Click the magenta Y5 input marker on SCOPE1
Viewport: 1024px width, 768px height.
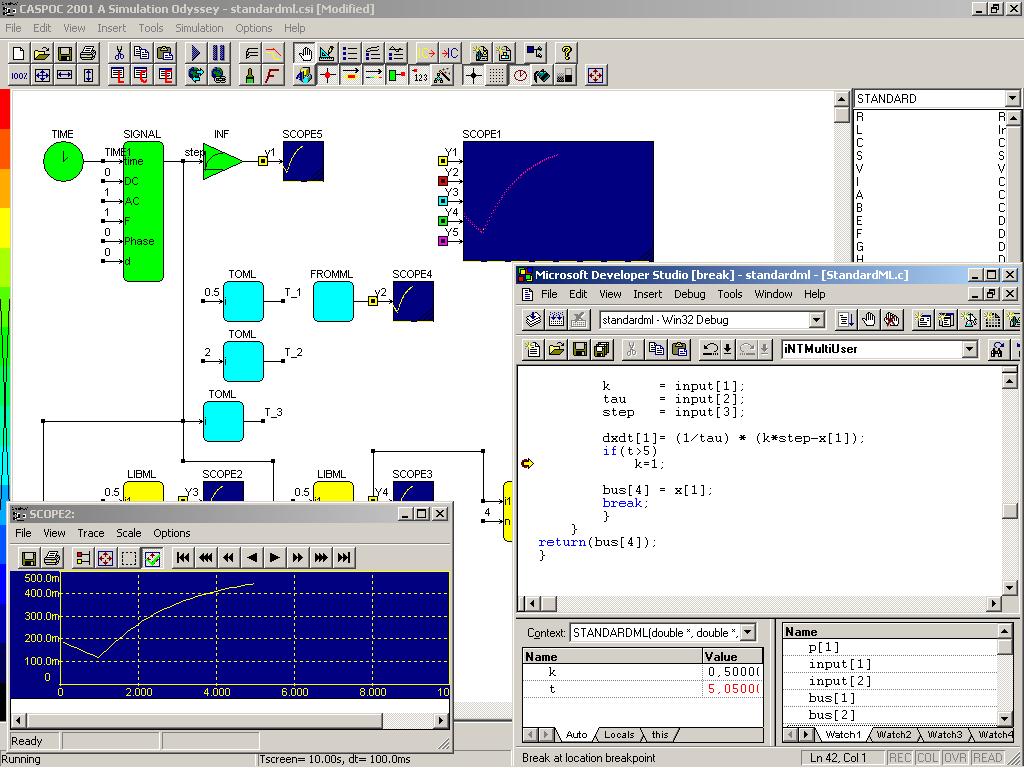tap(443, 241)
